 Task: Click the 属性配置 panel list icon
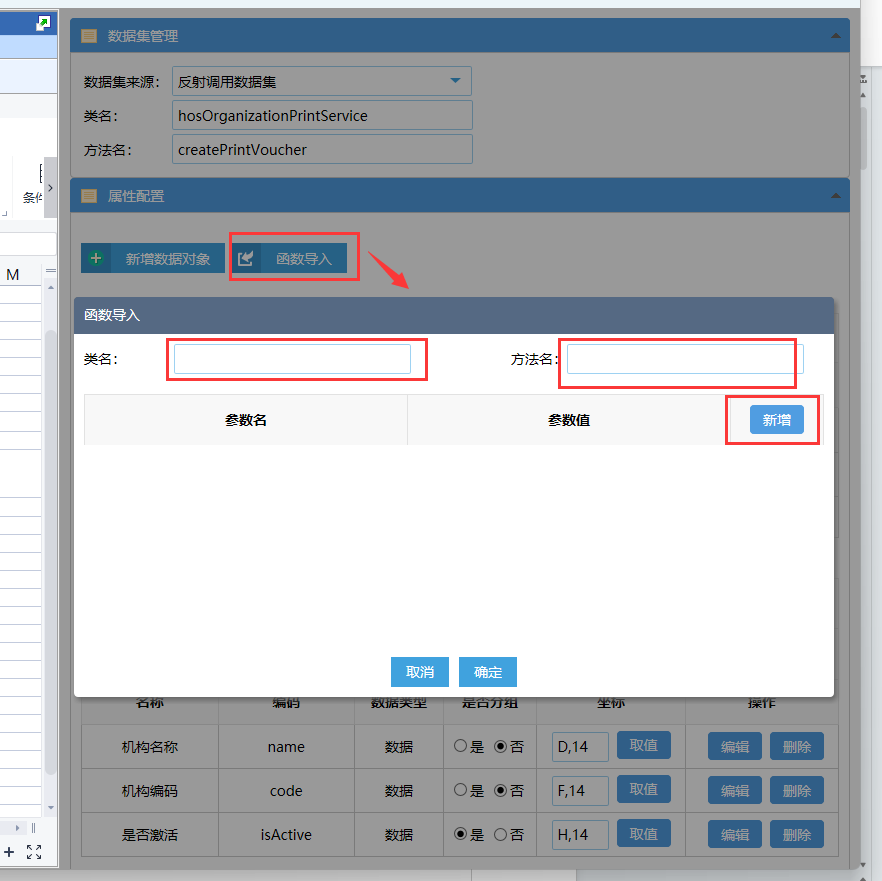pos(89,196)
